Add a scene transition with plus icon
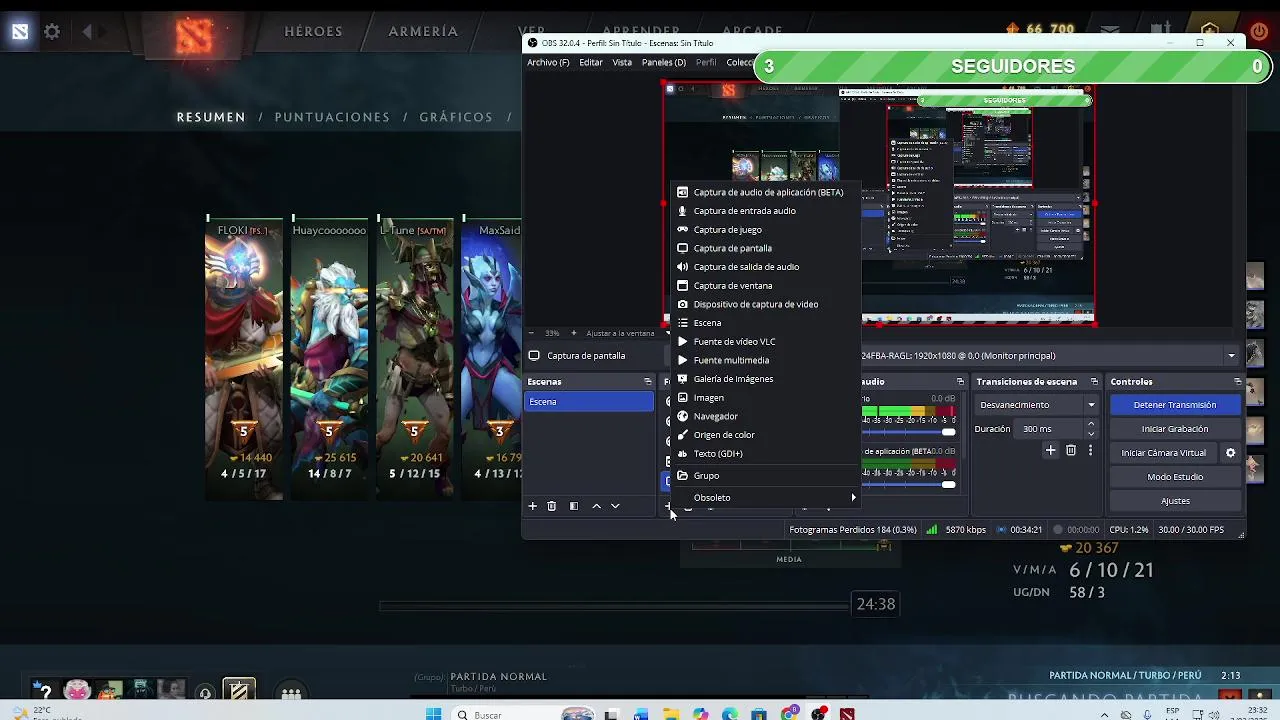Viewport: 1280px width, 720px height. (x=1050, y=451)
